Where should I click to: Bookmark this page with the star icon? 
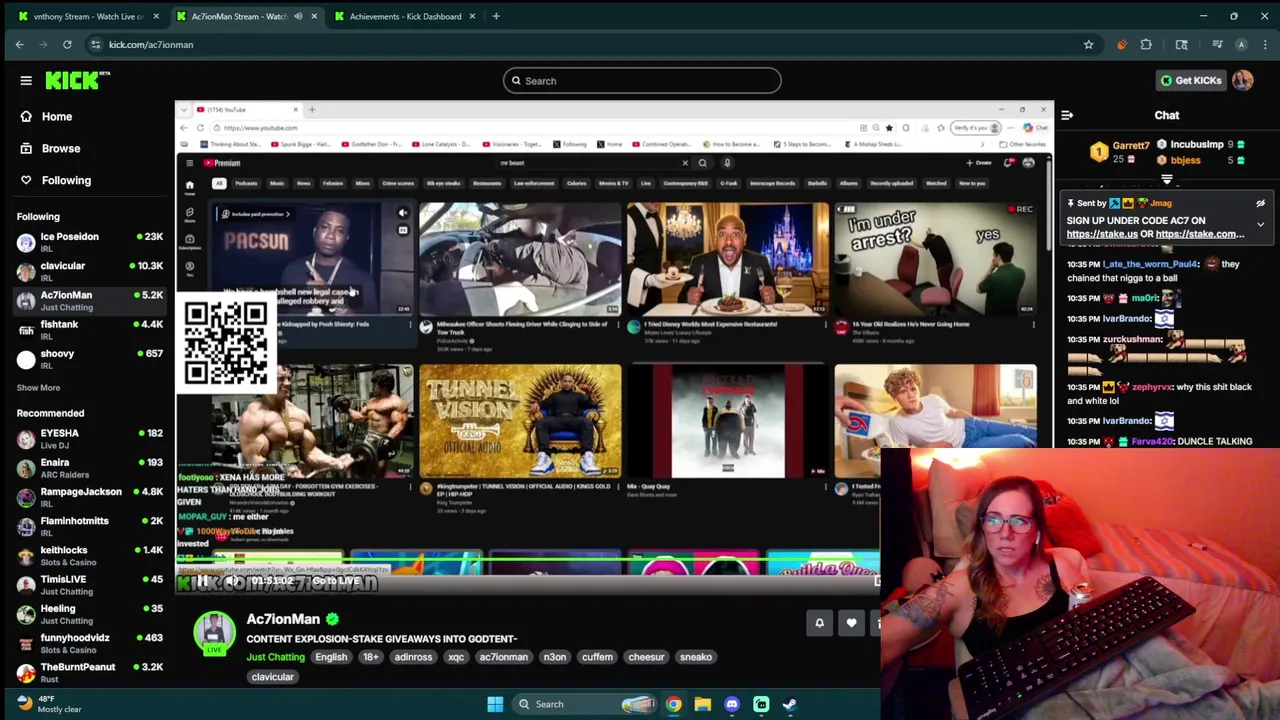coord(1088,45)
